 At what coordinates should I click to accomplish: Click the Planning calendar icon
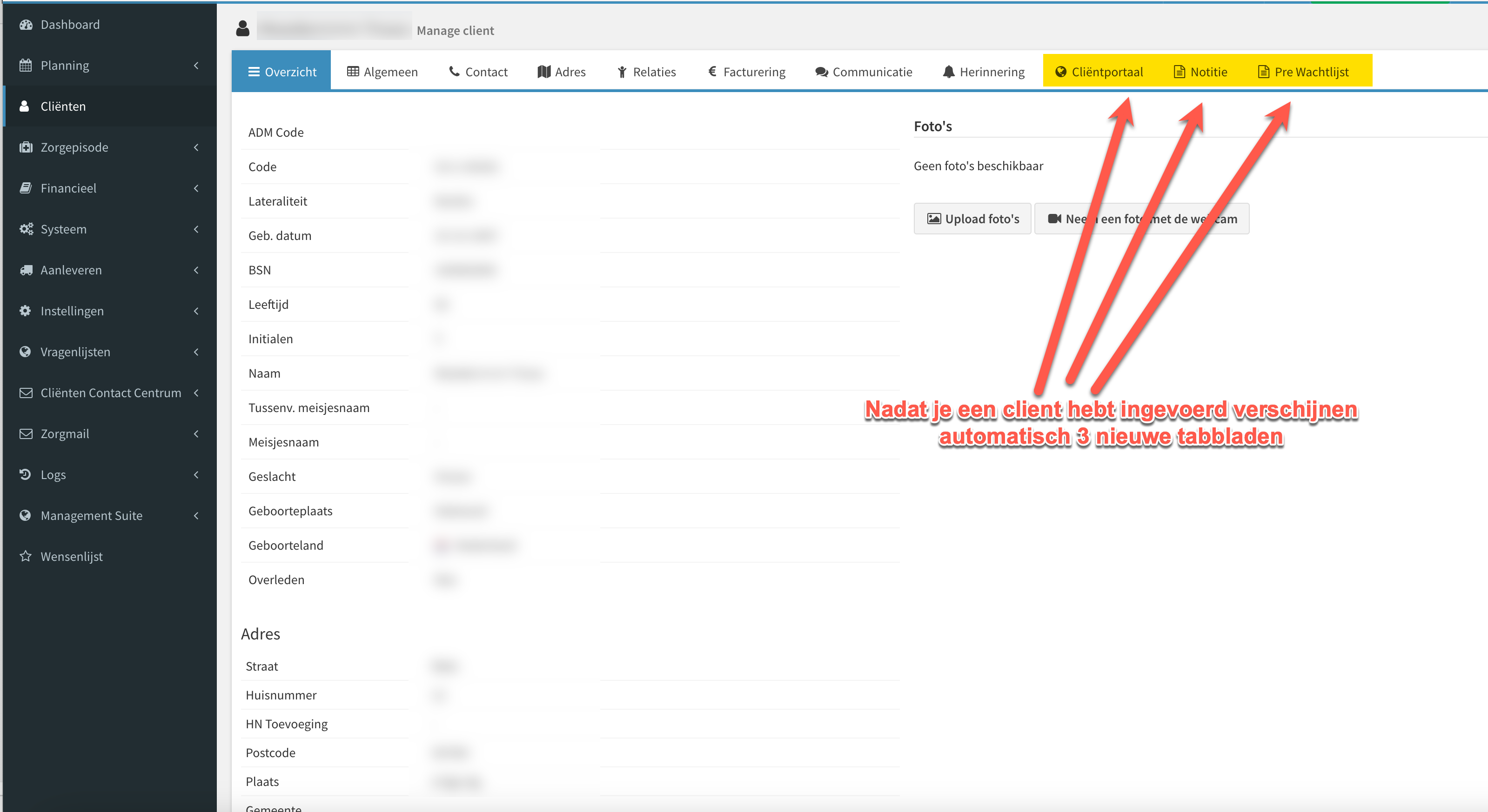(x=26, y=65)
